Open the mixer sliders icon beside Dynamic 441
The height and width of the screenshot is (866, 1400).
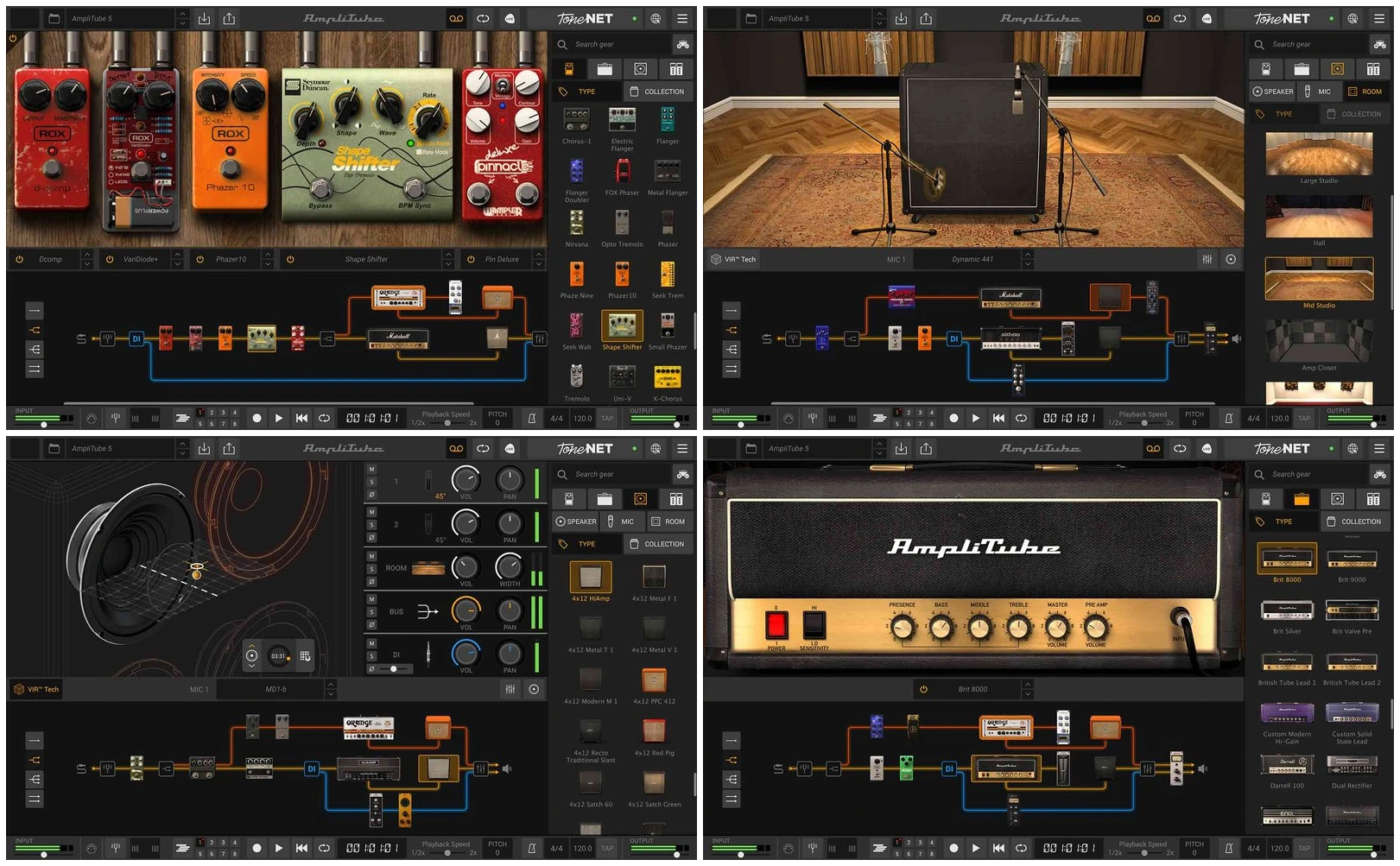click(1207, 259)
